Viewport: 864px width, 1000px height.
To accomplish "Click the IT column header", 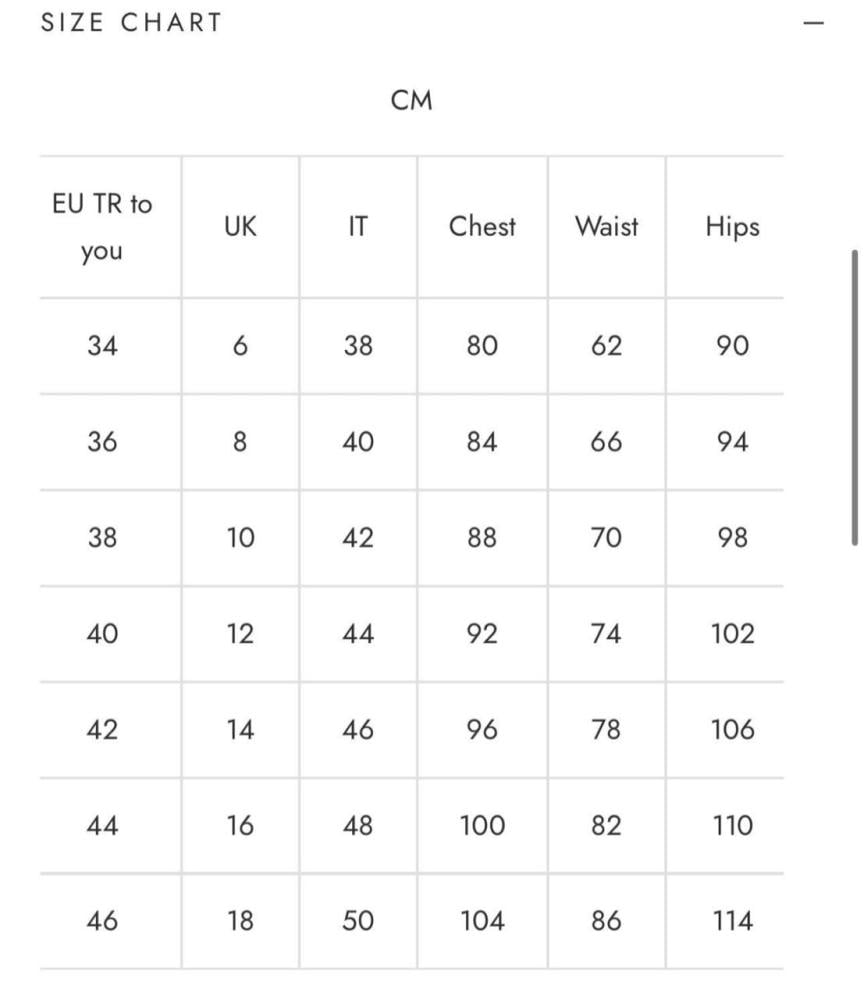I will 357,227.
